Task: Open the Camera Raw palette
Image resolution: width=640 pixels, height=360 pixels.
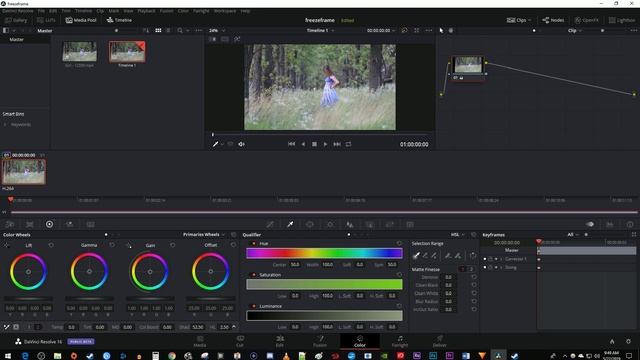Action: point(9,224)
